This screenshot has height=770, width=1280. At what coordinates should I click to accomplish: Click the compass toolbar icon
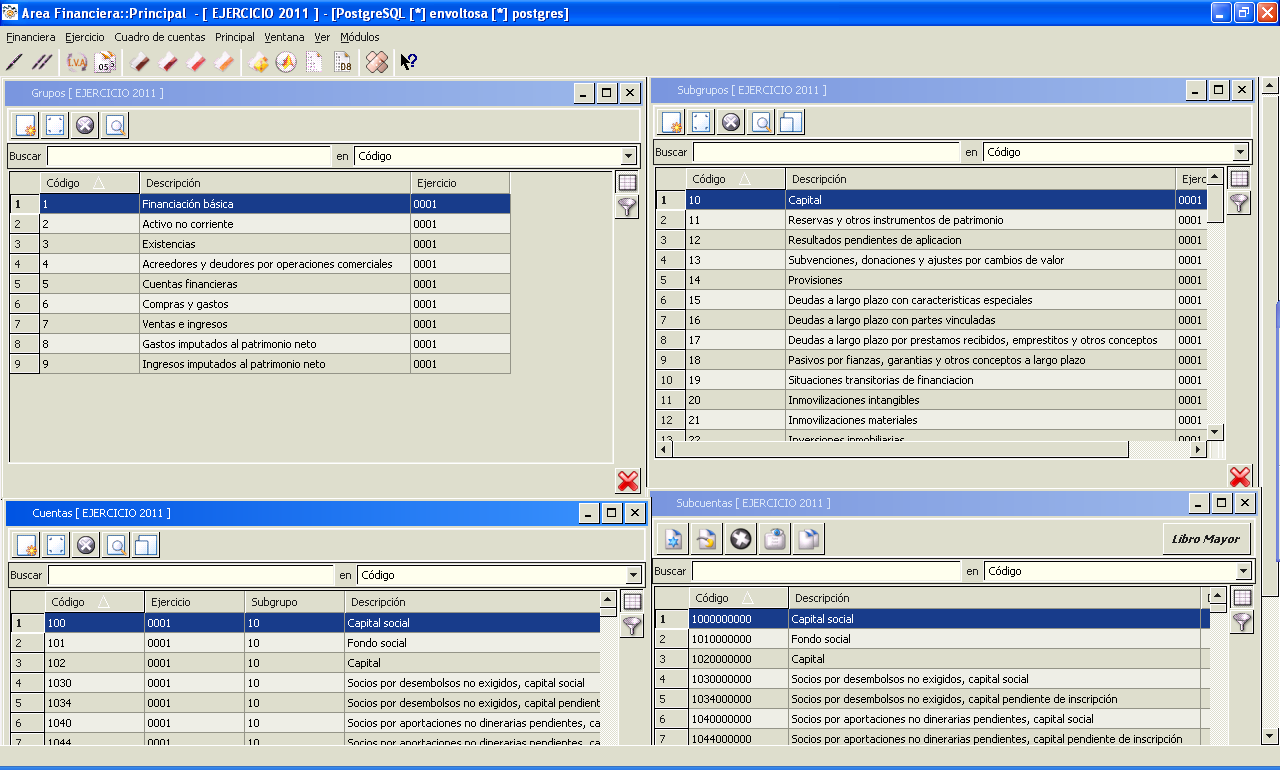pos(286,62)
